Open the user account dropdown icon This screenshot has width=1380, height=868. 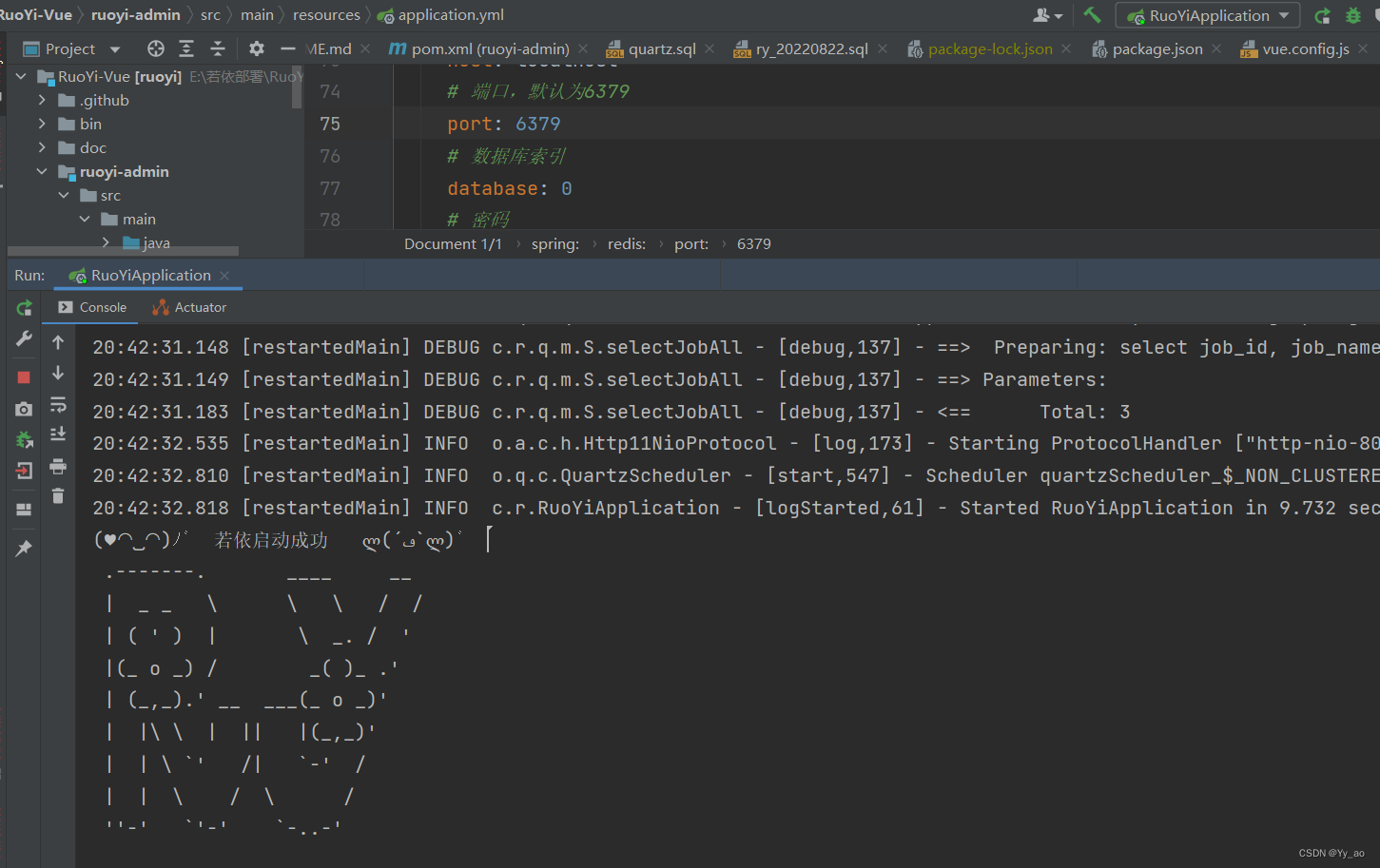(x=1047, y=15)
